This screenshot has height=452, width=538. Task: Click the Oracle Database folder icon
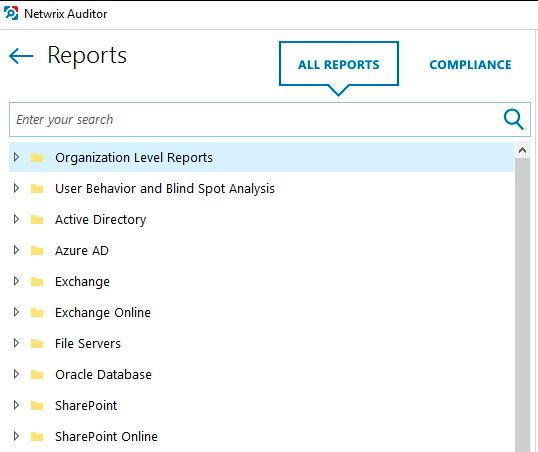37,374
